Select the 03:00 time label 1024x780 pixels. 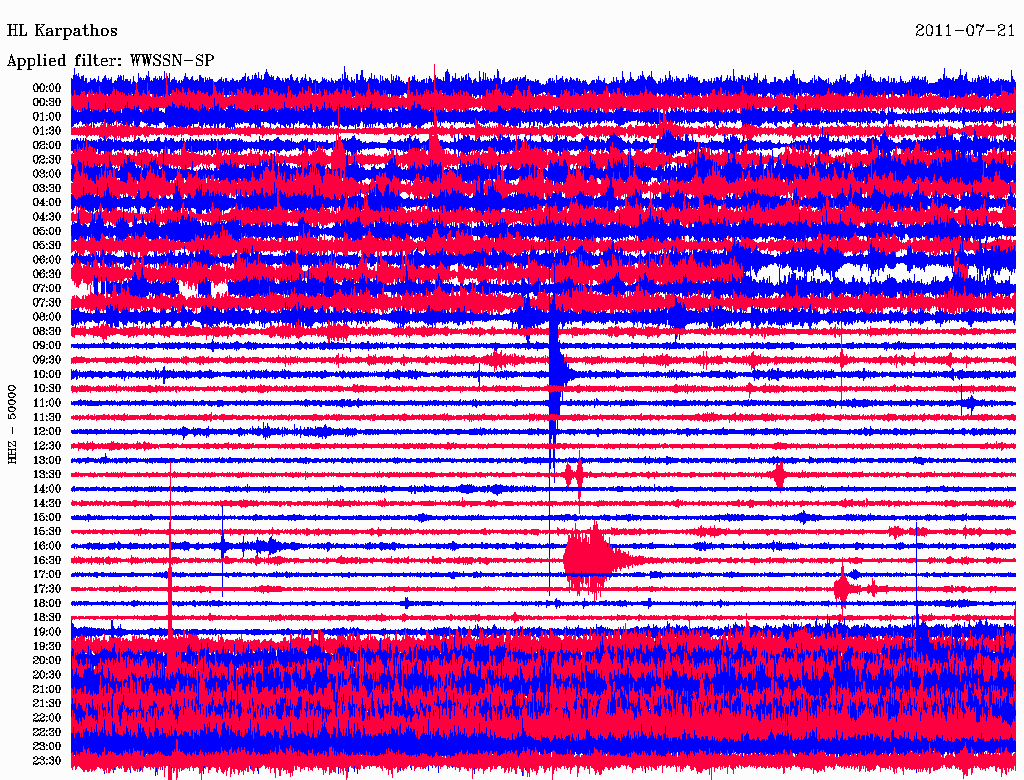click(x=47, y=174)
